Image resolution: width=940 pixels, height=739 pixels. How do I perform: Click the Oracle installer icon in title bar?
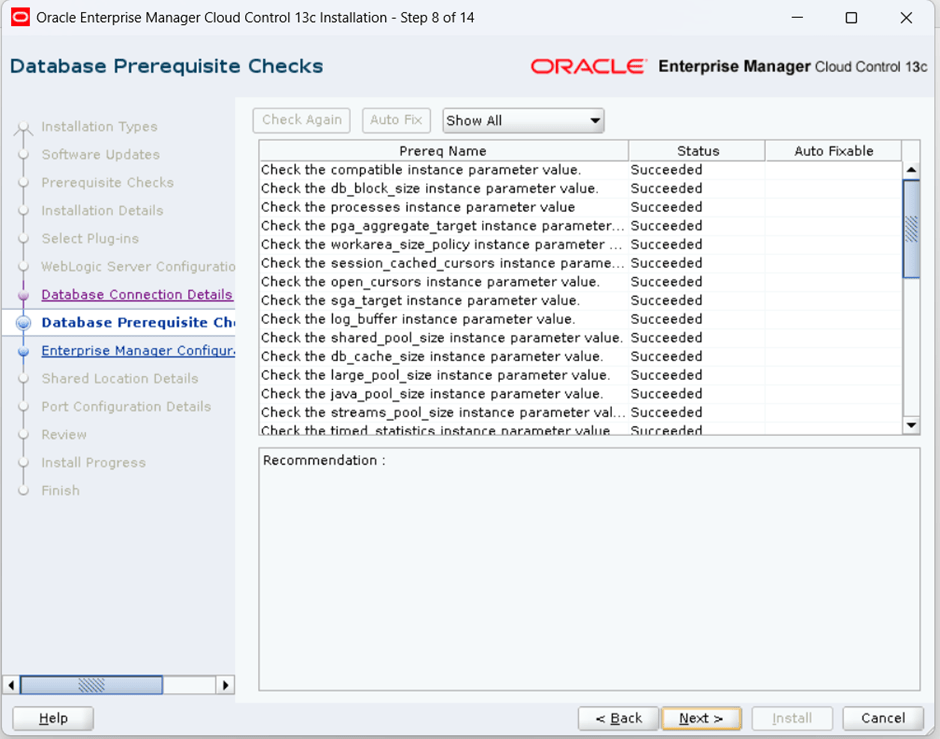20,18
